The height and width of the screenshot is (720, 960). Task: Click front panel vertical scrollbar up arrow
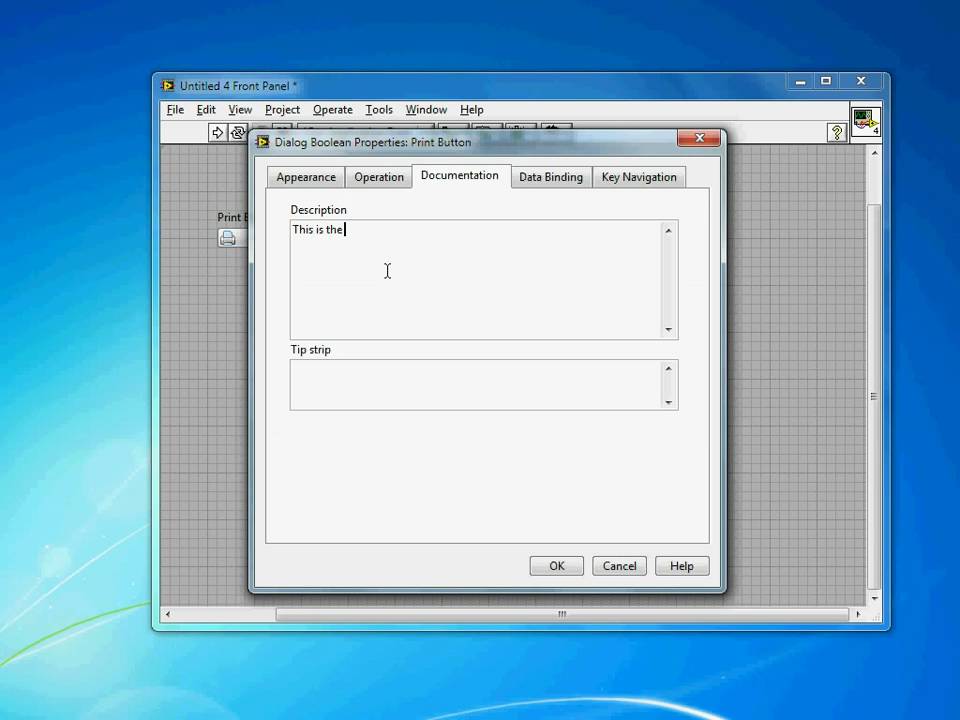click(x=874, y=153)
